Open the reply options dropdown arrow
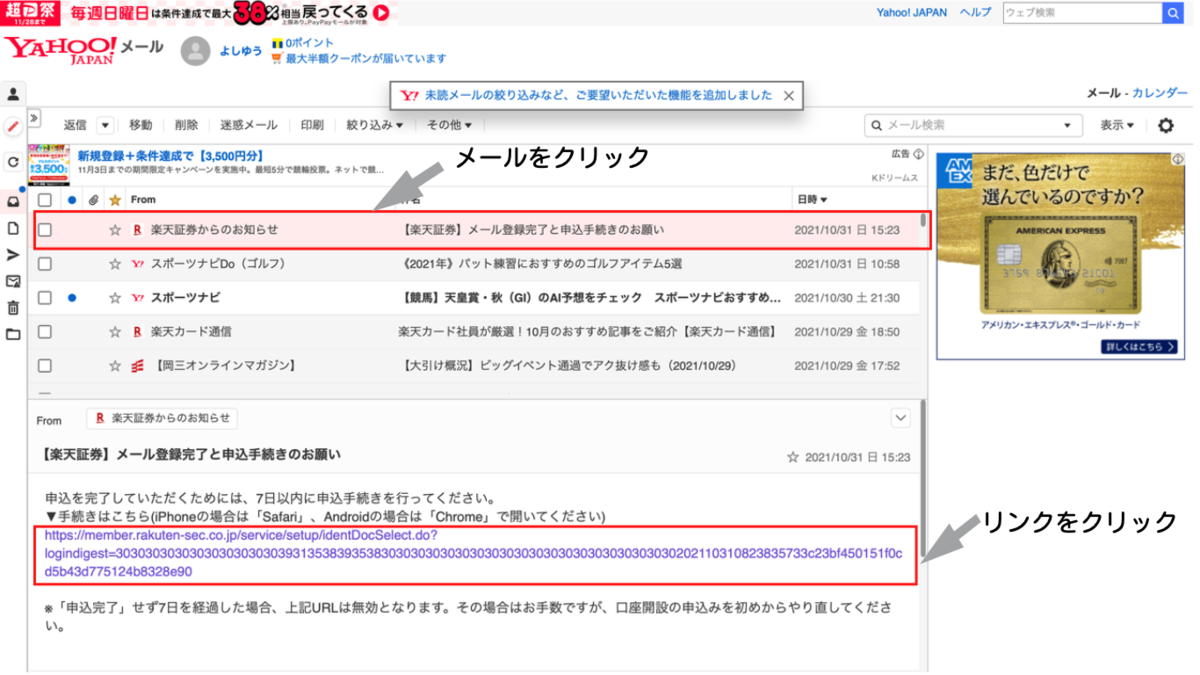This screenshot has height=675, width=1200. (x=104, y=125)
